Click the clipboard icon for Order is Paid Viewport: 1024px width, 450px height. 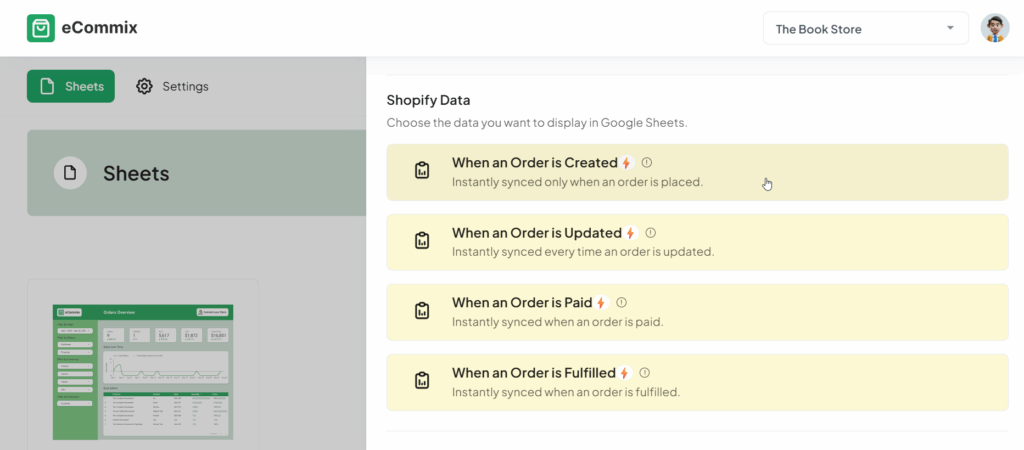423,311
